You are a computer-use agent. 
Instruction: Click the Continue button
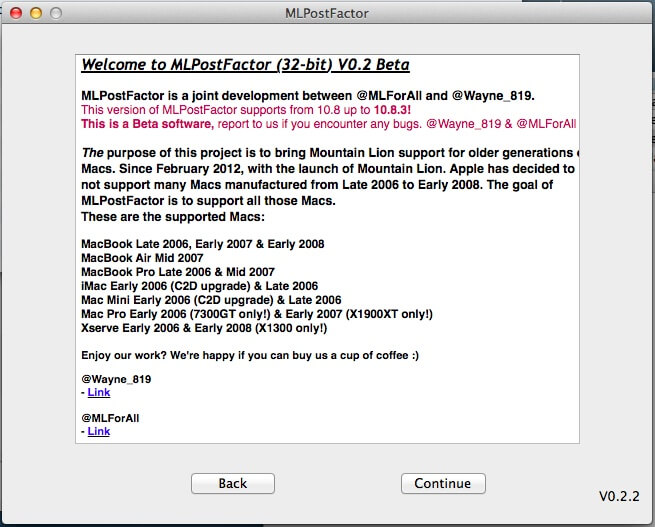pyautogui.click(x=443, y=483)
